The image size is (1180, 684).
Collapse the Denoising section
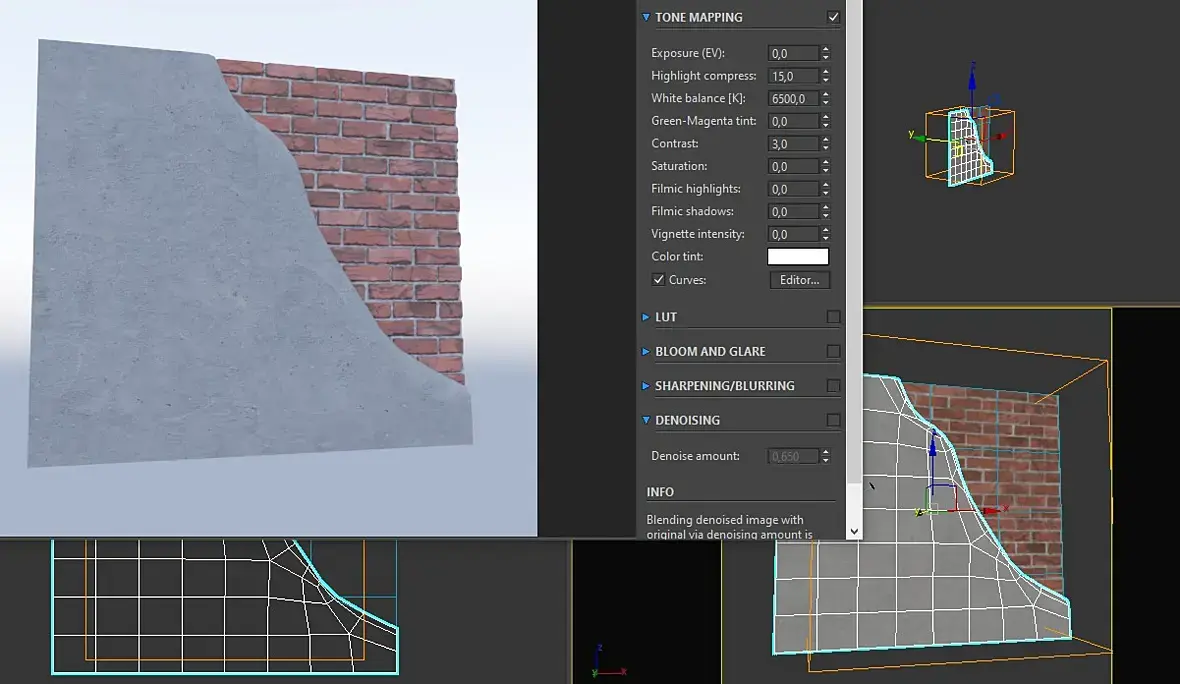click(646, 420)
